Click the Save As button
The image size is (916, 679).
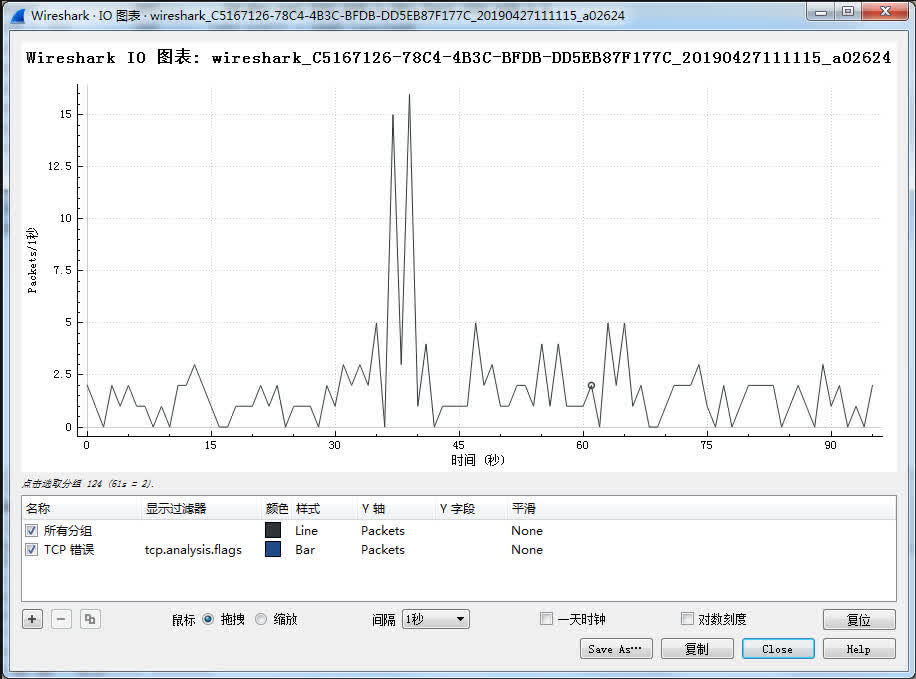click(616, 649)
